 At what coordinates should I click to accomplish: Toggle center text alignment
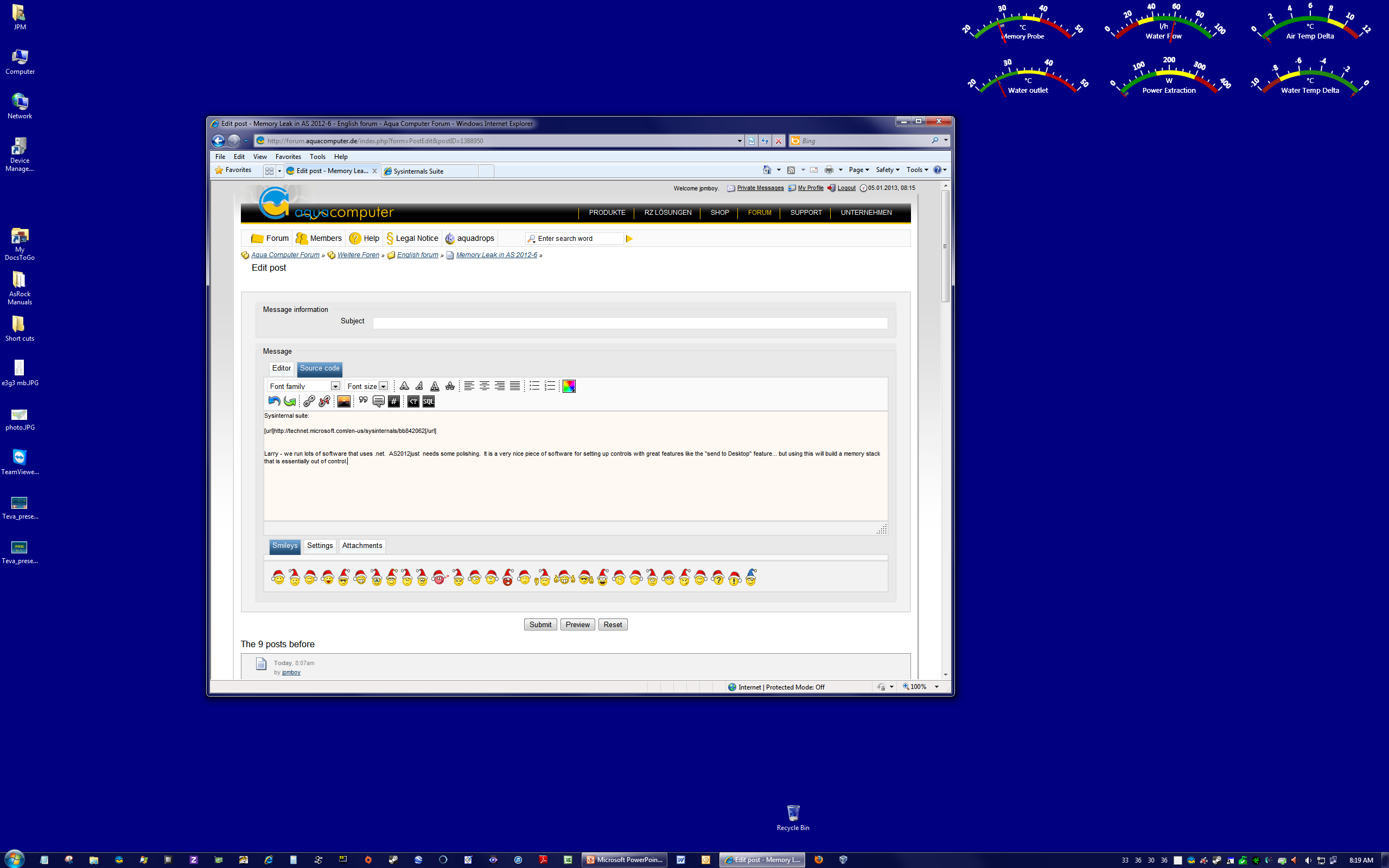point(485,386)
